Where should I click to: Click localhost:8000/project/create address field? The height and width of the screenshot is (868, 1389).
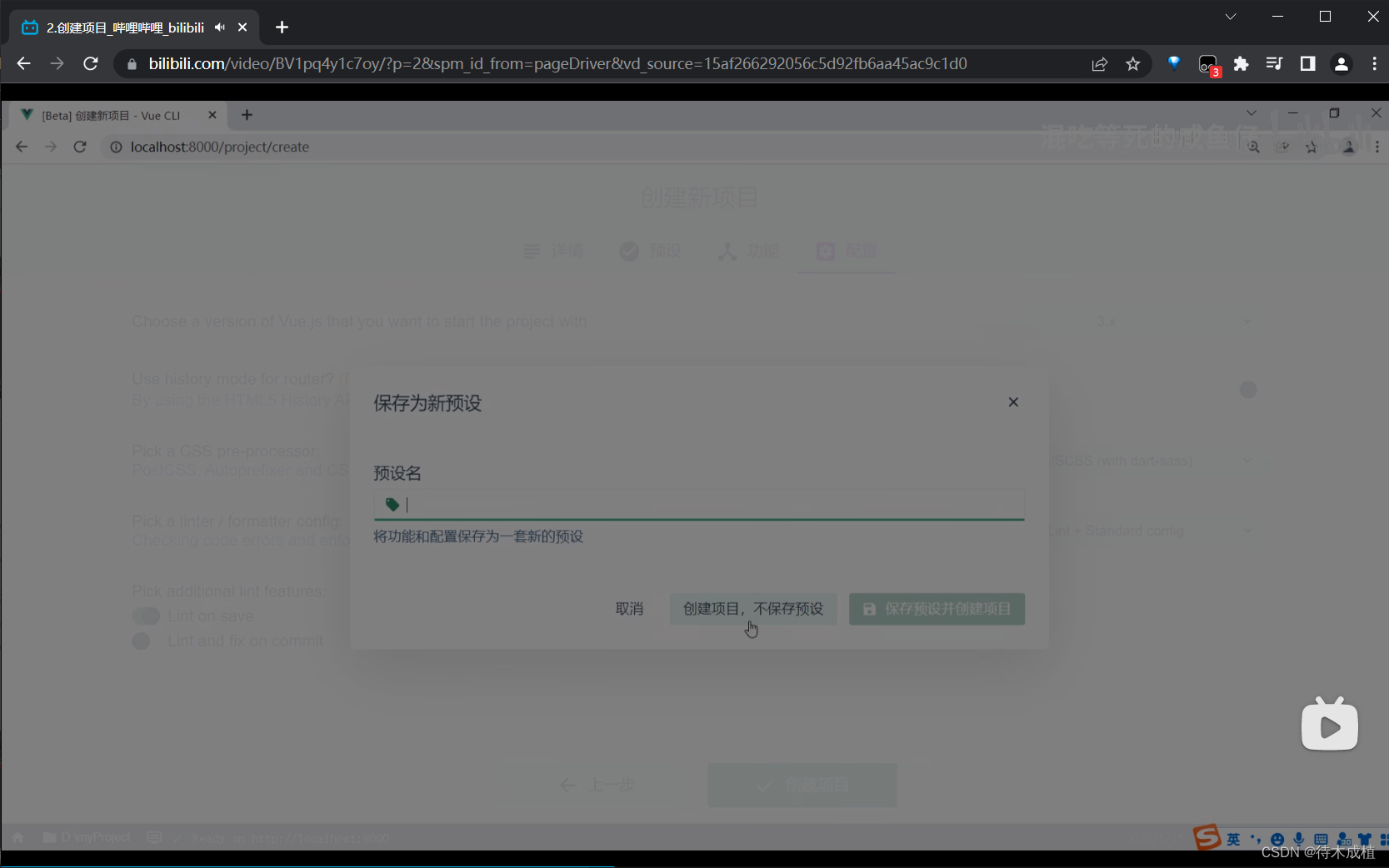[219, 147]
